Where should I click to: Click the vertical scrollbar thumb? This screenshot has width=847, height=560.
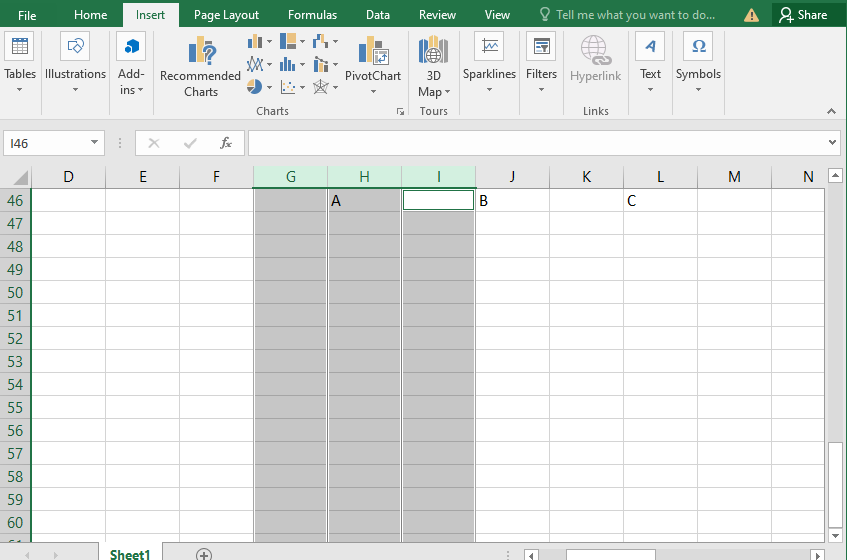point(835,485)
